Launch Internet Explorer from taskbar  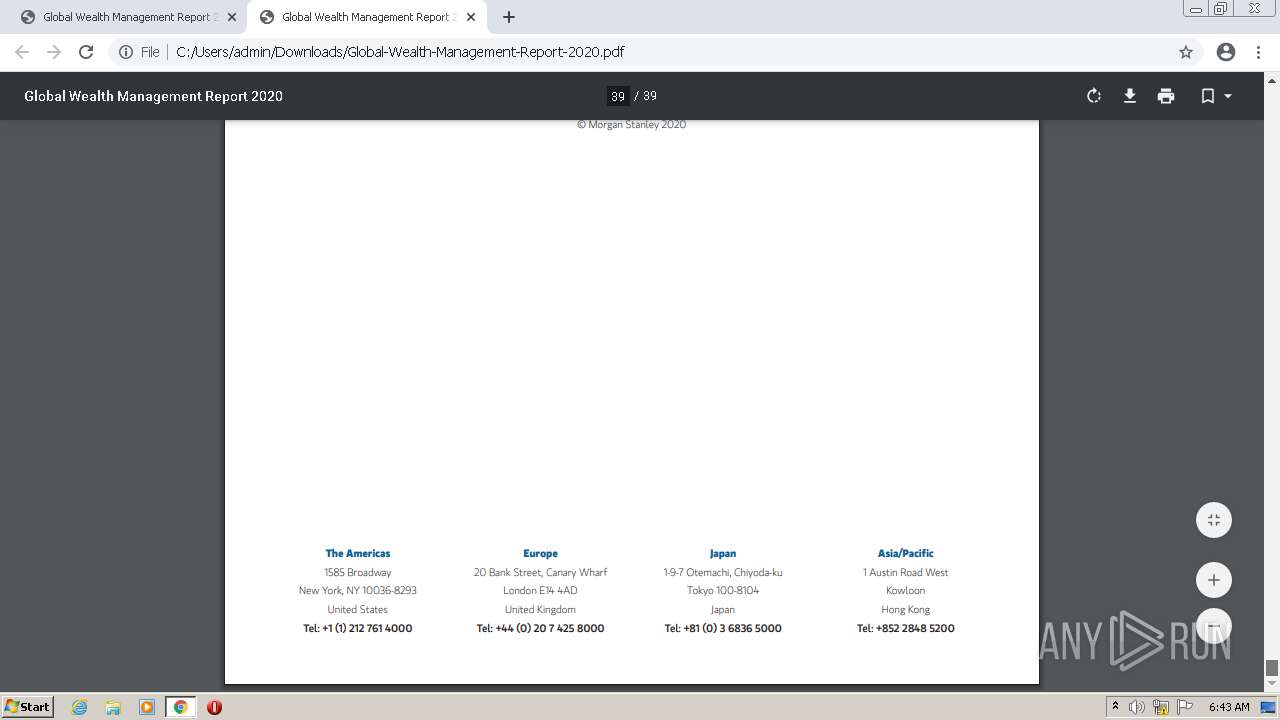(x=80, y=707)
